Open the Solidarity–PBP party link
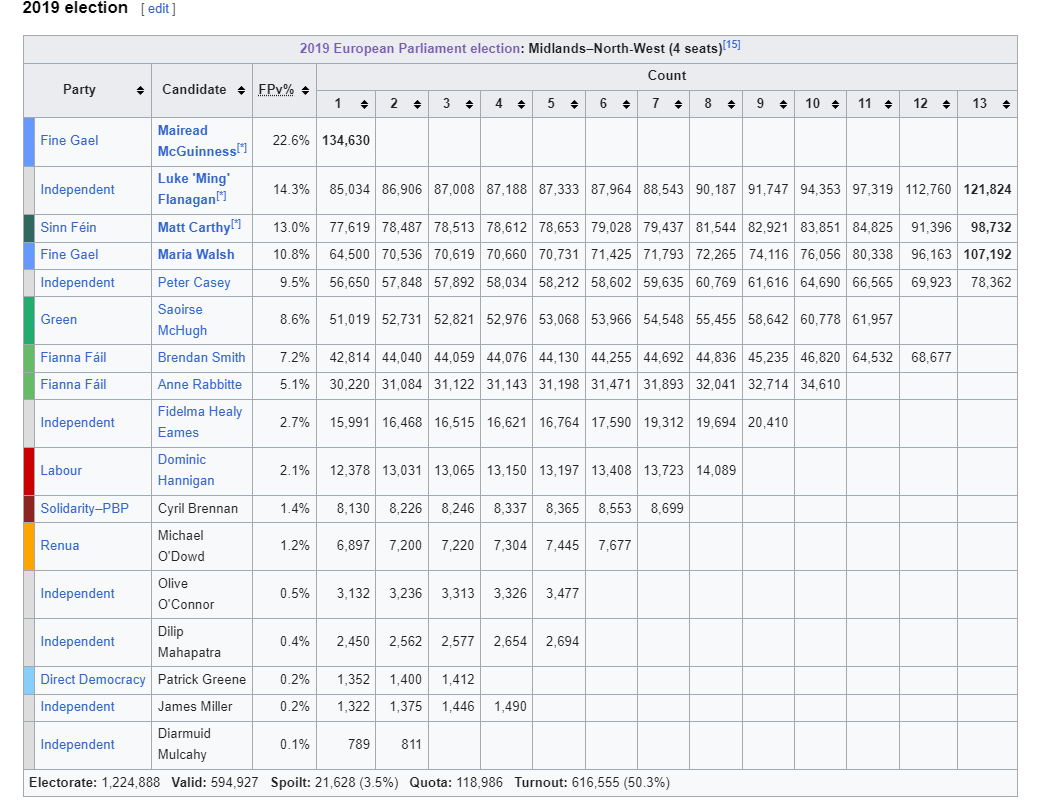 (84, 508)
